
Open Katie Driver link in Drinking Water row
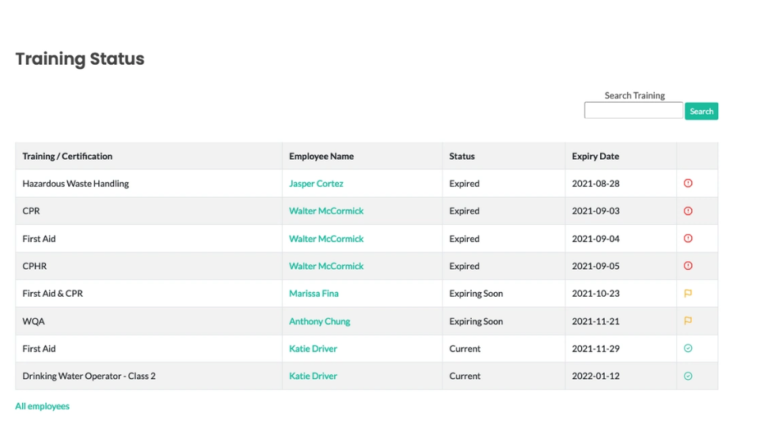(313, 376)
